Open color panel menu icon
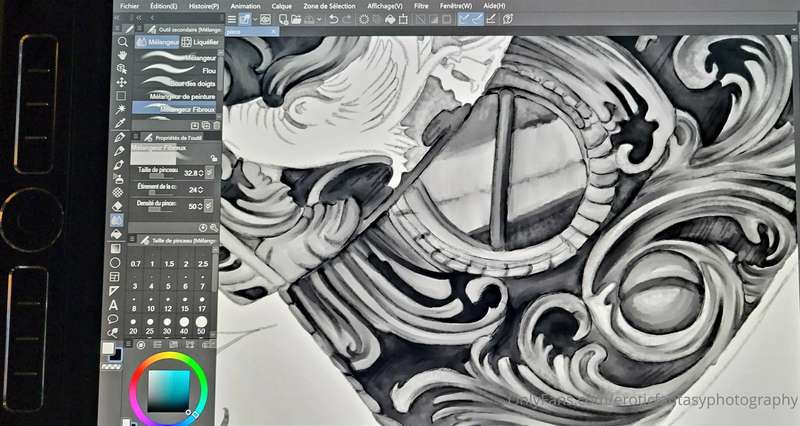The width and height of the screenshot is (800, 426). click(128, 345)
